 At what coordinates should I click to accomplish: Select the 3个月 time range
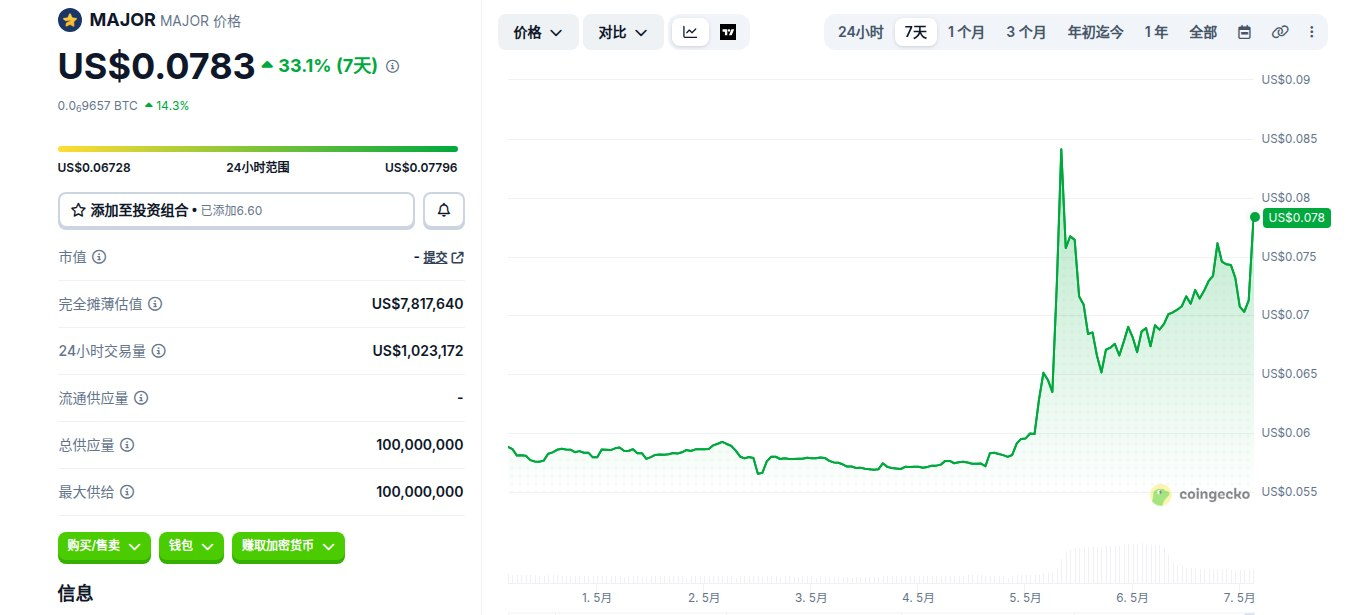(x=1027, y=32)
